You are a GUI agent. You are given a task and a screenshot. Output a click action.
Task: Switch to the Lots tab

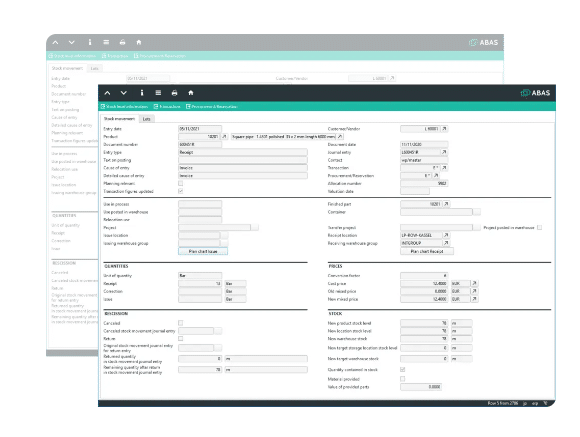146,119
